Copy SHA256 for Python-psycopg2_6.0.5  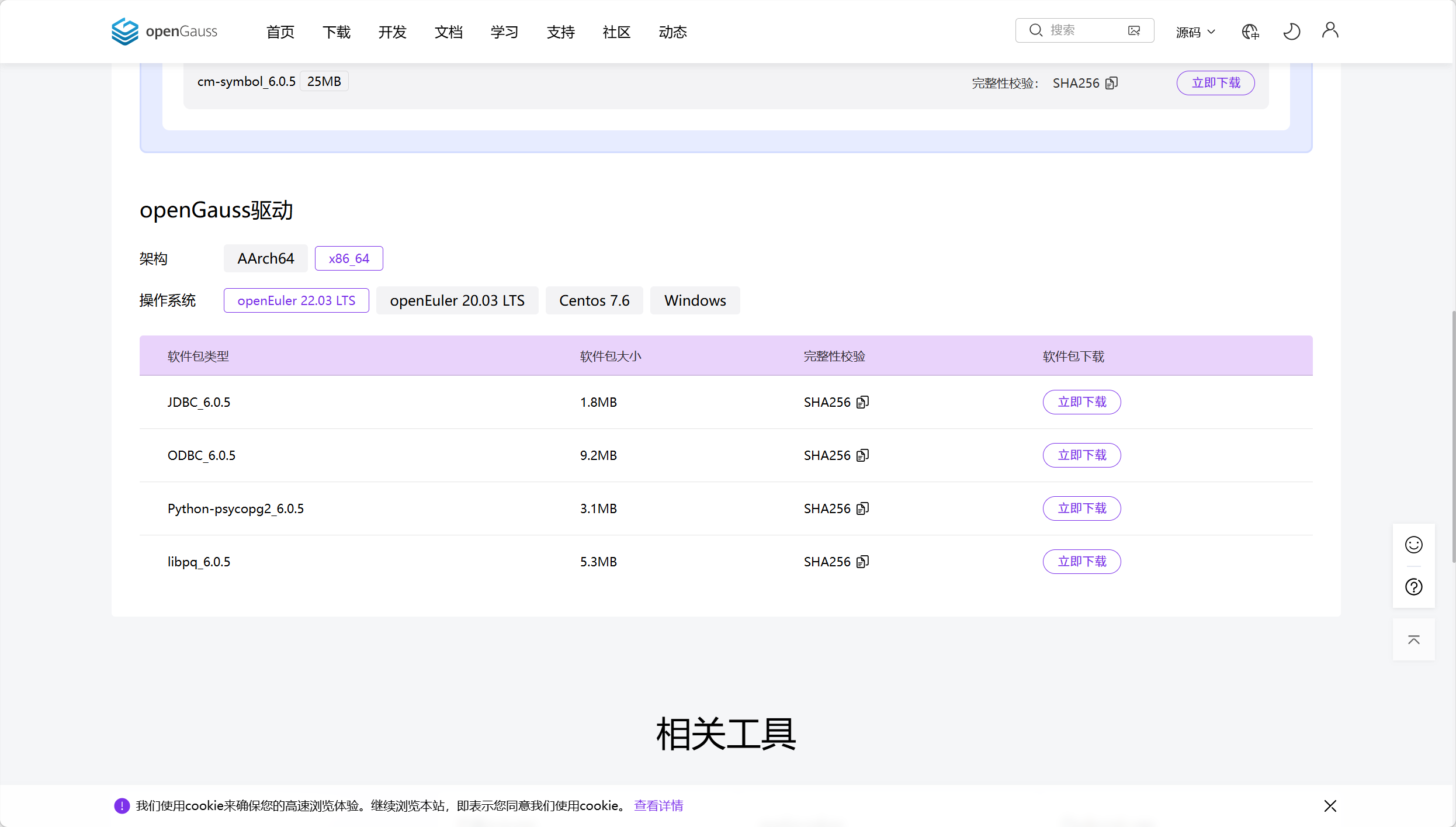[x=863, y=508]
